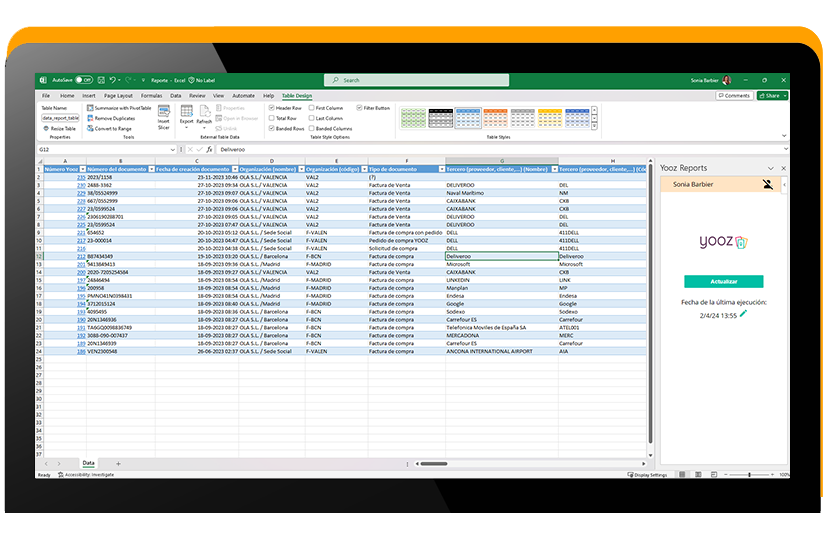Click Convert to Range tool

[110, 129]
